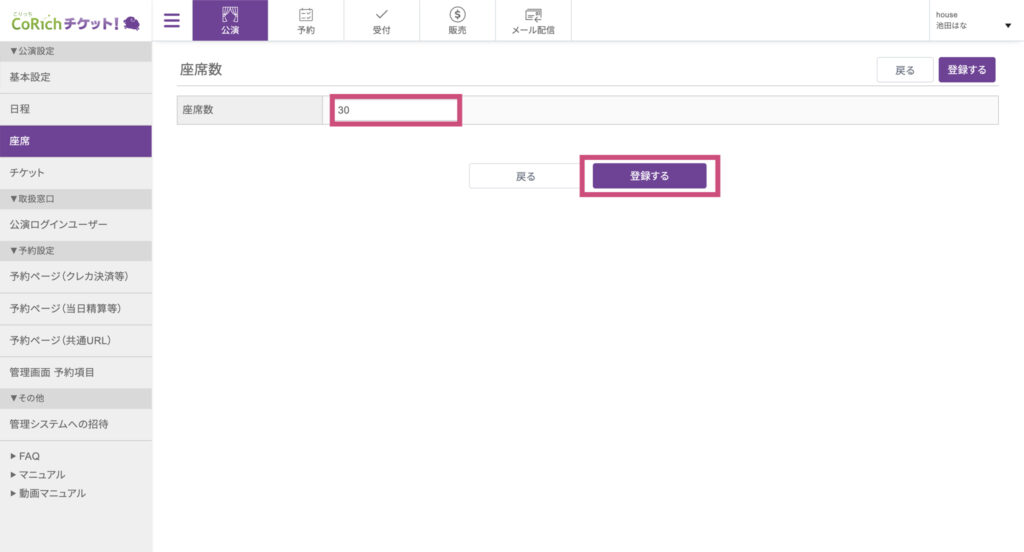Open the 受付 checkmark icon tab

coord(382,21)
